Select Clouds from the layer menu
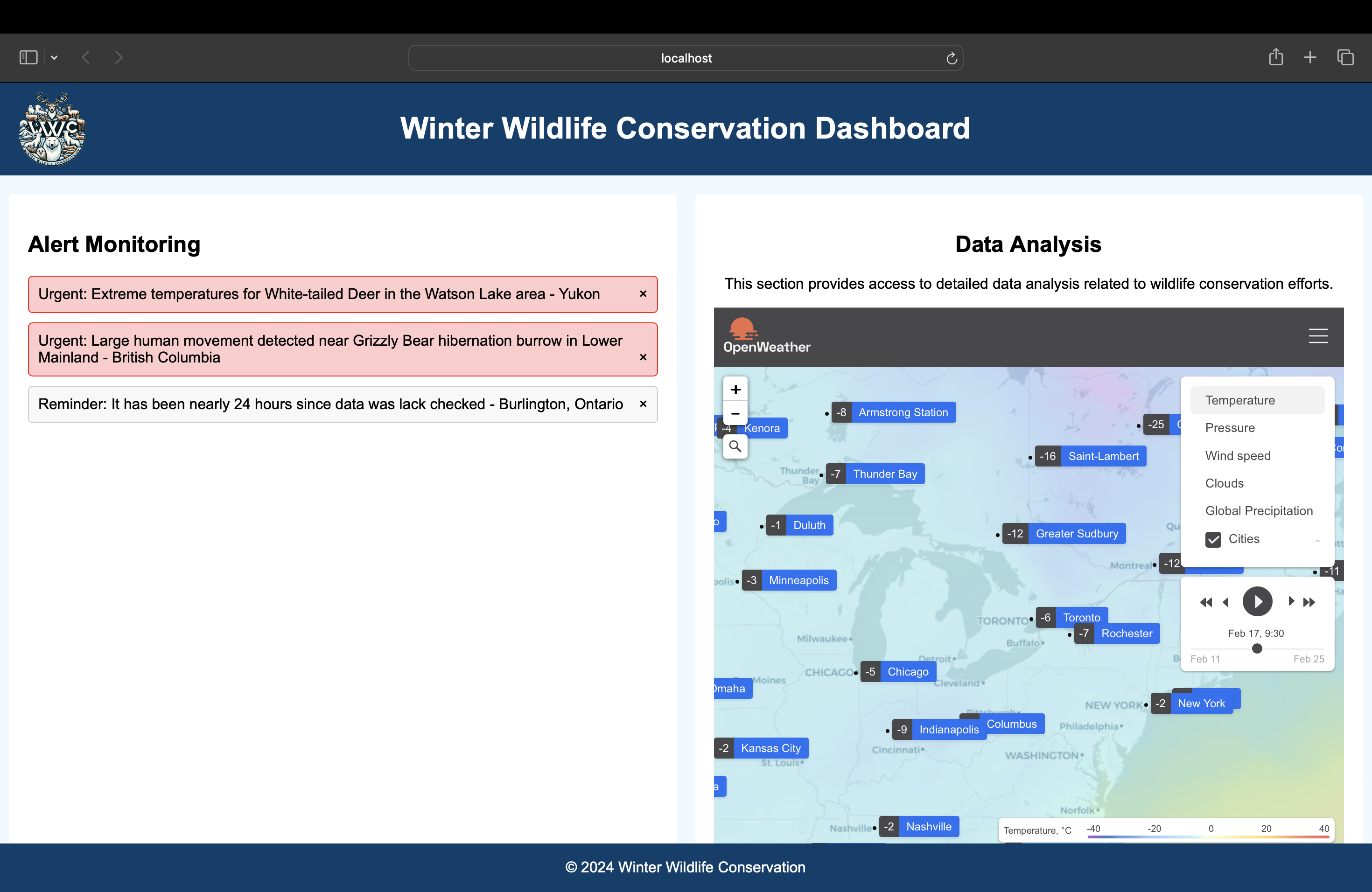Viewport: 1372px width, 892px height. point(1224,483)
